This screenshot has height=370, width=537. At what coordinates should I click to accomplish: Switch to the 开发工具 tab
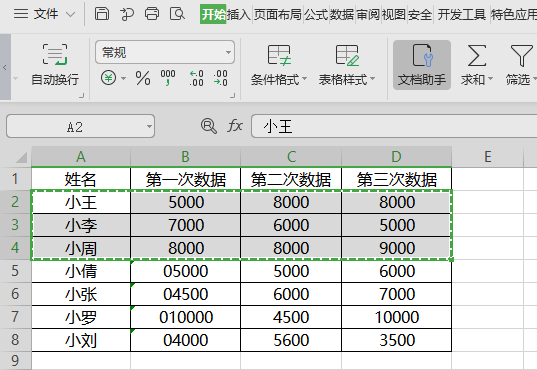pyautogui.click(x=462, y=14)
